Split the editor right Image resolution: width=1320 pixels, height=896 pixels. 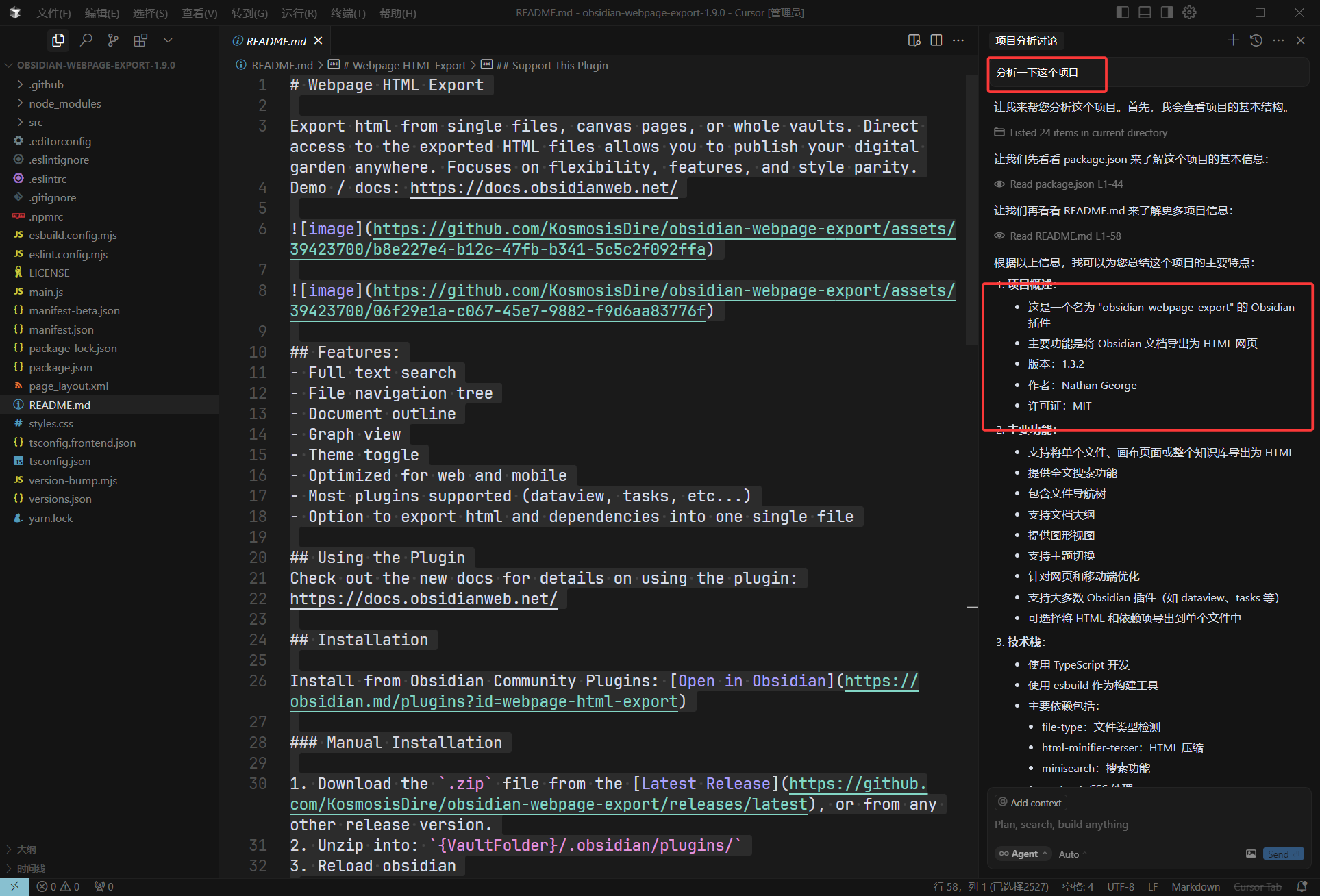point(936,40)
